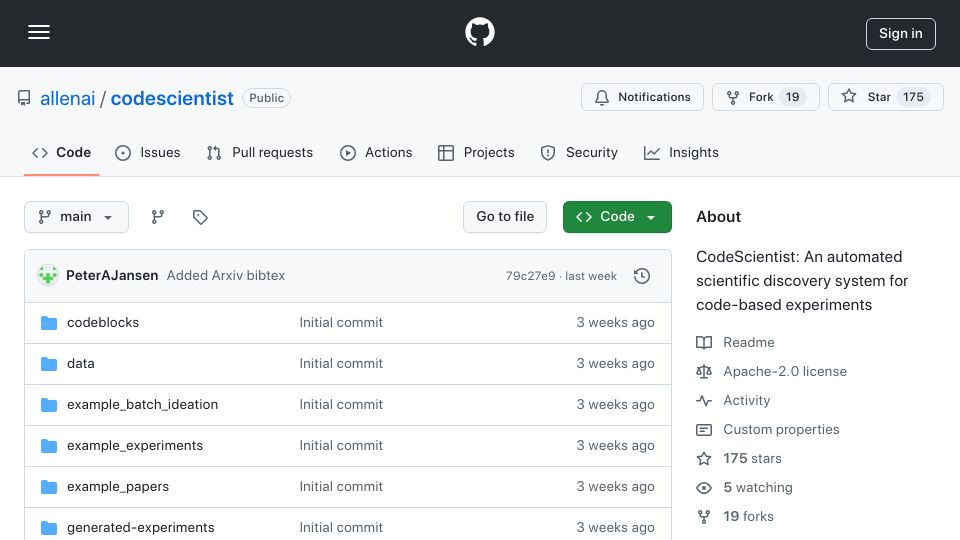Image resolution: width=960 pixels, height=540 pixels.
Task: Click the eye icon beside 5 watching
Action: point(704,488)
